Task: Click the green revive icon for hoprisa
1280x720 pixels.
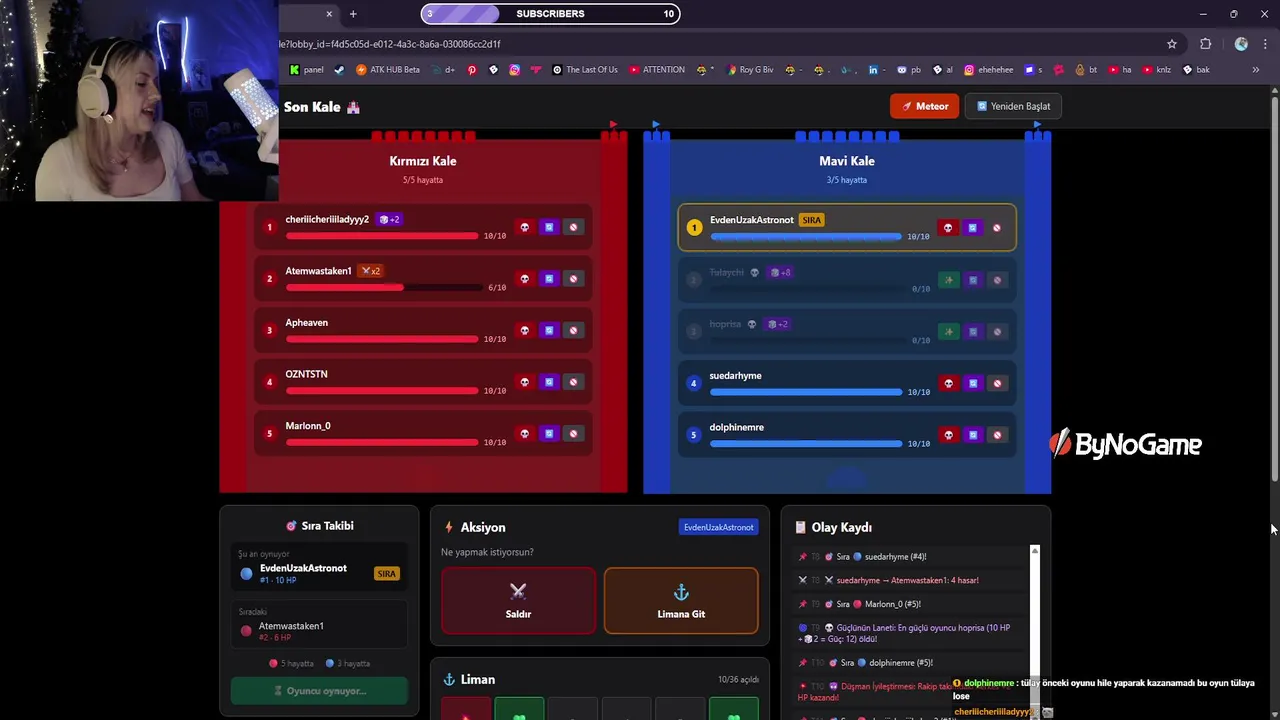Action: click(948, 332)
